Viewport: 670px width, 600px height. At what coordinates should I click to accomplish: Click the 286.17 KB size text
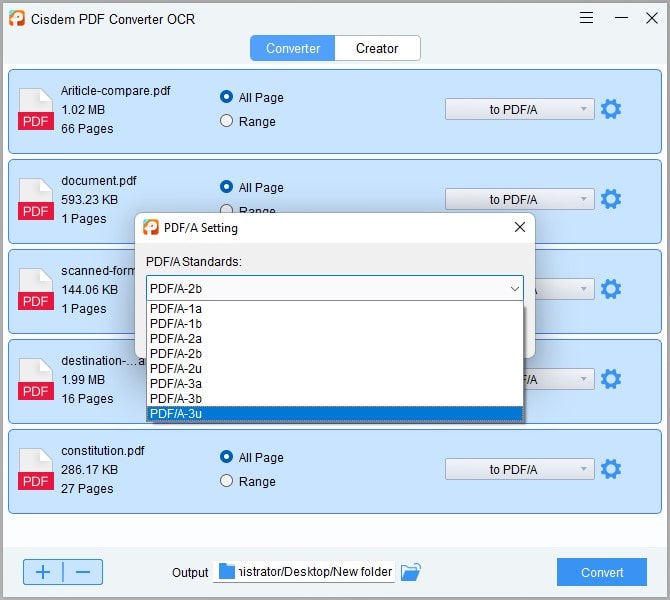(x=89, y=470)
